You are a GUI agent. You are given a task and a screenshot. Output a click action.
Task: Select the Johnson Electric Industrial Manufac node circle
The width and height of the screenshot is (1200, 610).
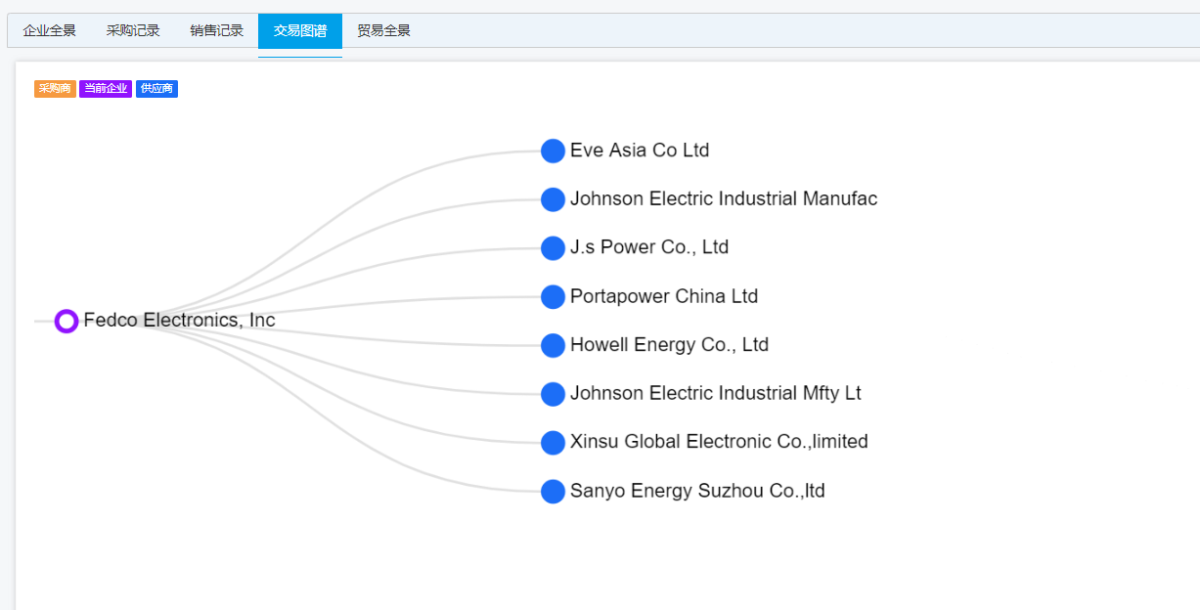[553, 200]
